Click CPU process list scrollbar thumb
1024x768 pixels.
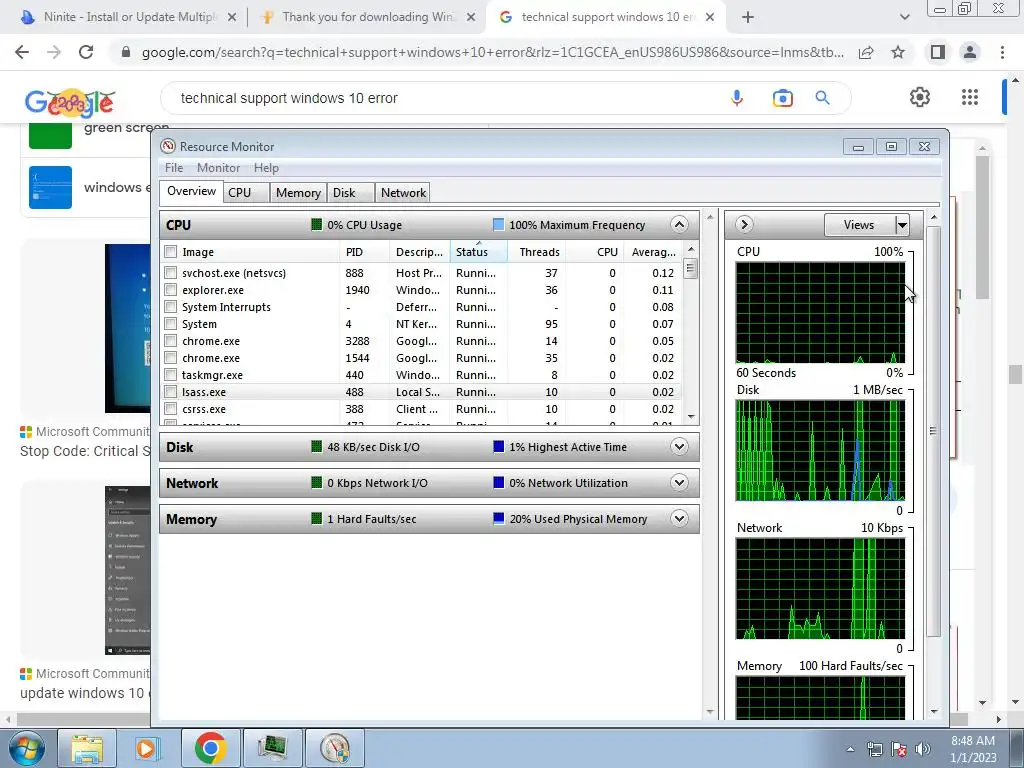(690, 268)
